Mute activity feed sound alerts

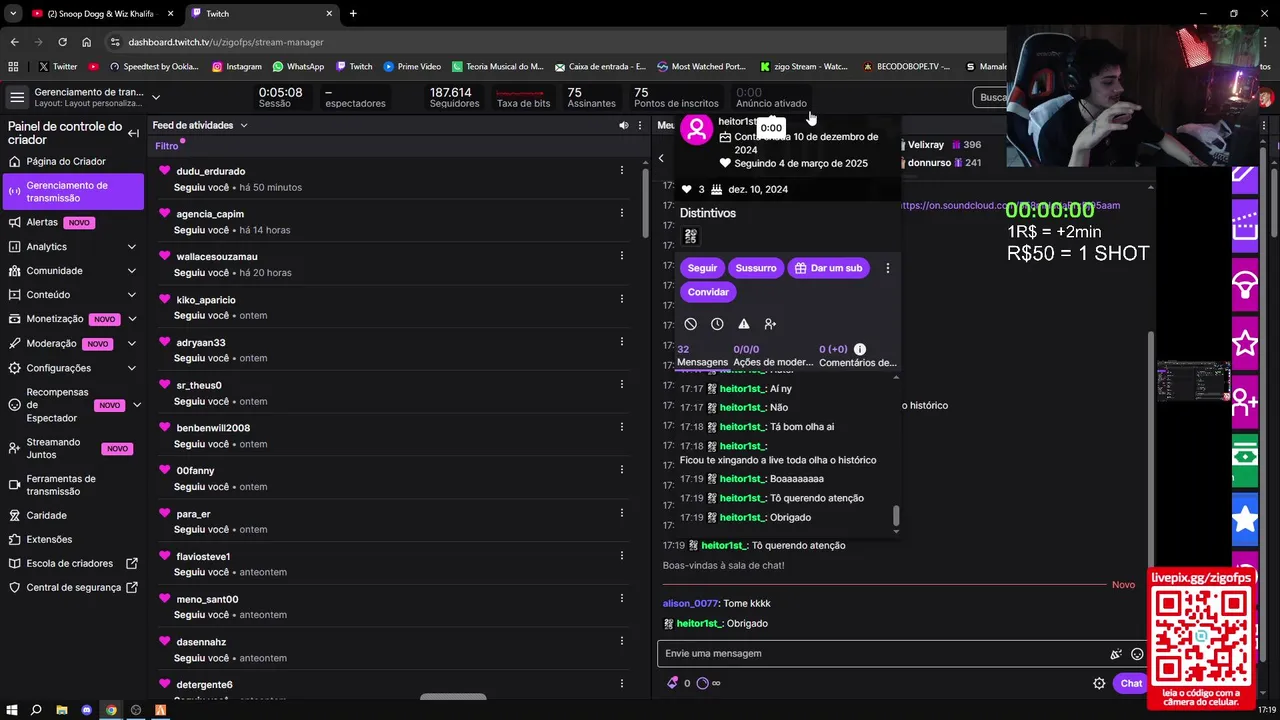[624, 125]
